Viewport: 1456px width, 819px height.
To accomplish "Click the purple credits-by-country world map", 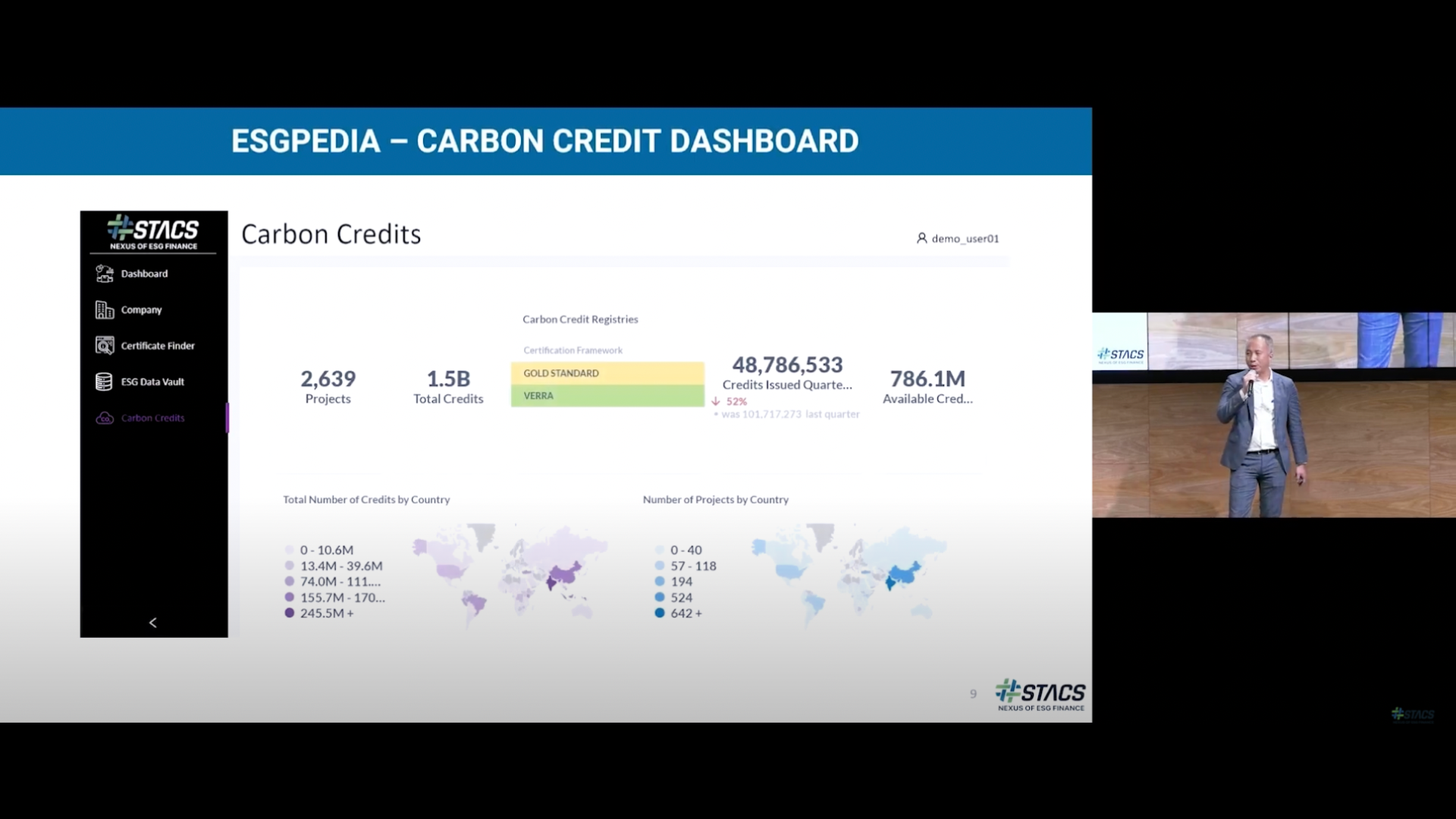I will [510, 574].
